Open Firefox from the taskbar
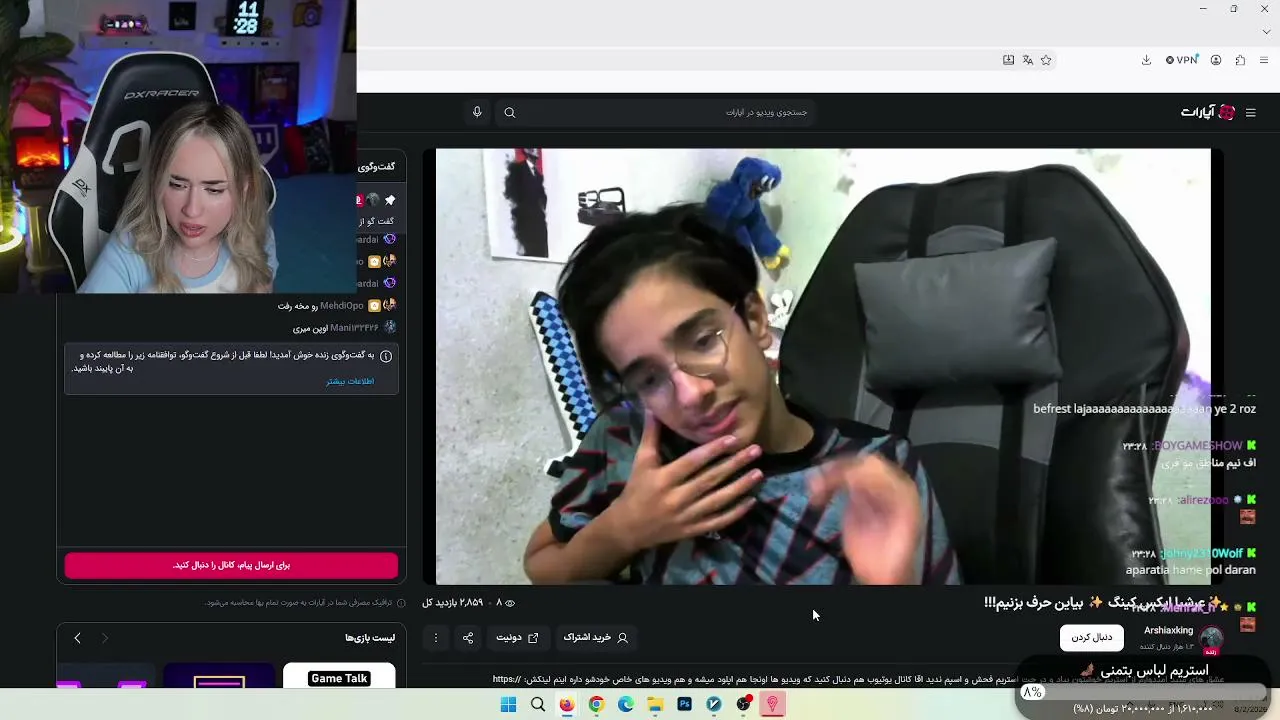 tap(567, 704)
